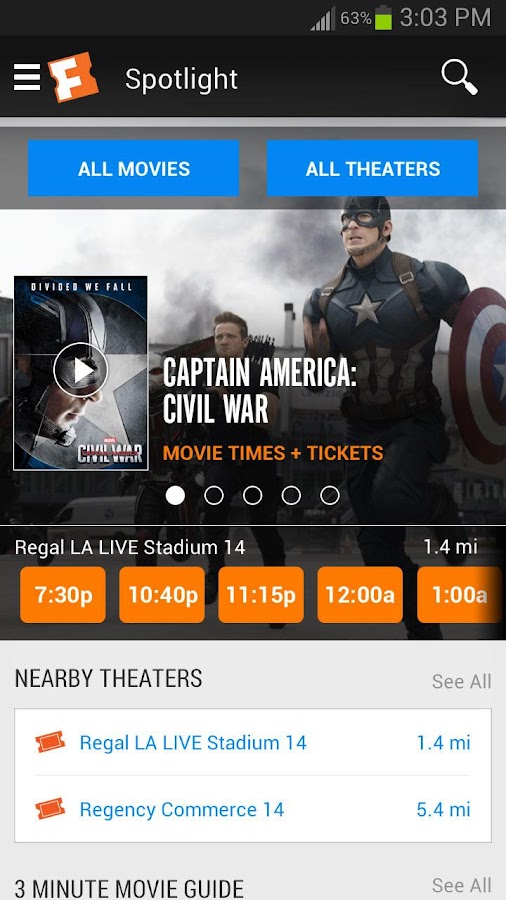The image size is (506, 900).
Task: Open See All for Nearby Theaters
Action: (x=461, y=681)
